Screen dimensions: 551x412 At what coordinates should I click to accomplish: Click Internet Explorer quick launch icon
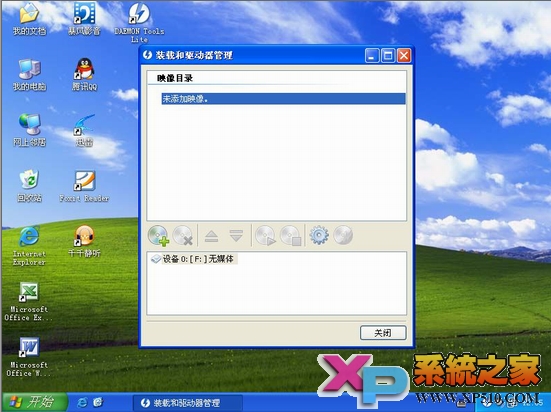[82, 402]
